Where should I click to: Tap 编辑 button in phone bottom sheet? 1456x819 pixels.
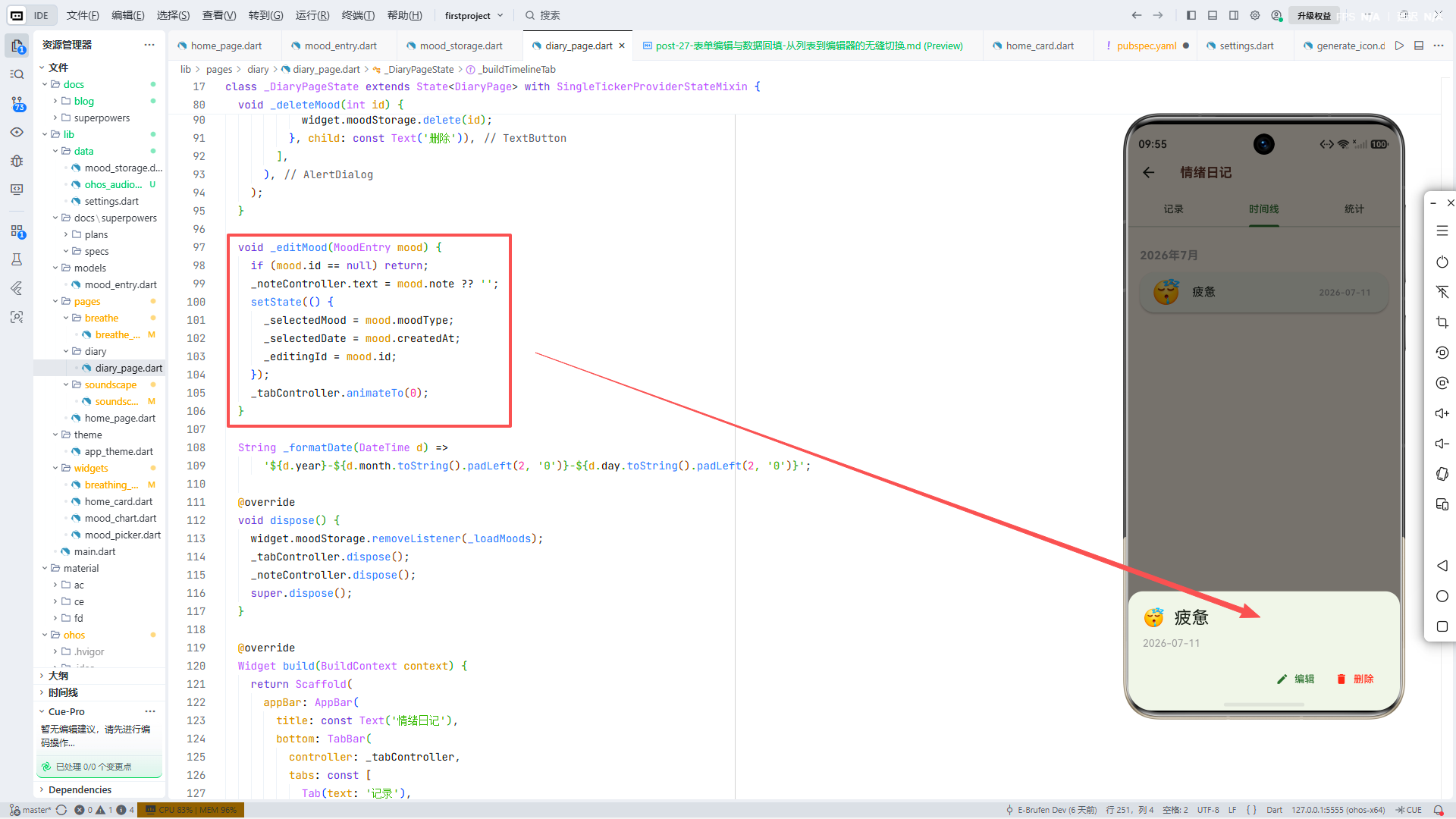tap(1296, 679)
